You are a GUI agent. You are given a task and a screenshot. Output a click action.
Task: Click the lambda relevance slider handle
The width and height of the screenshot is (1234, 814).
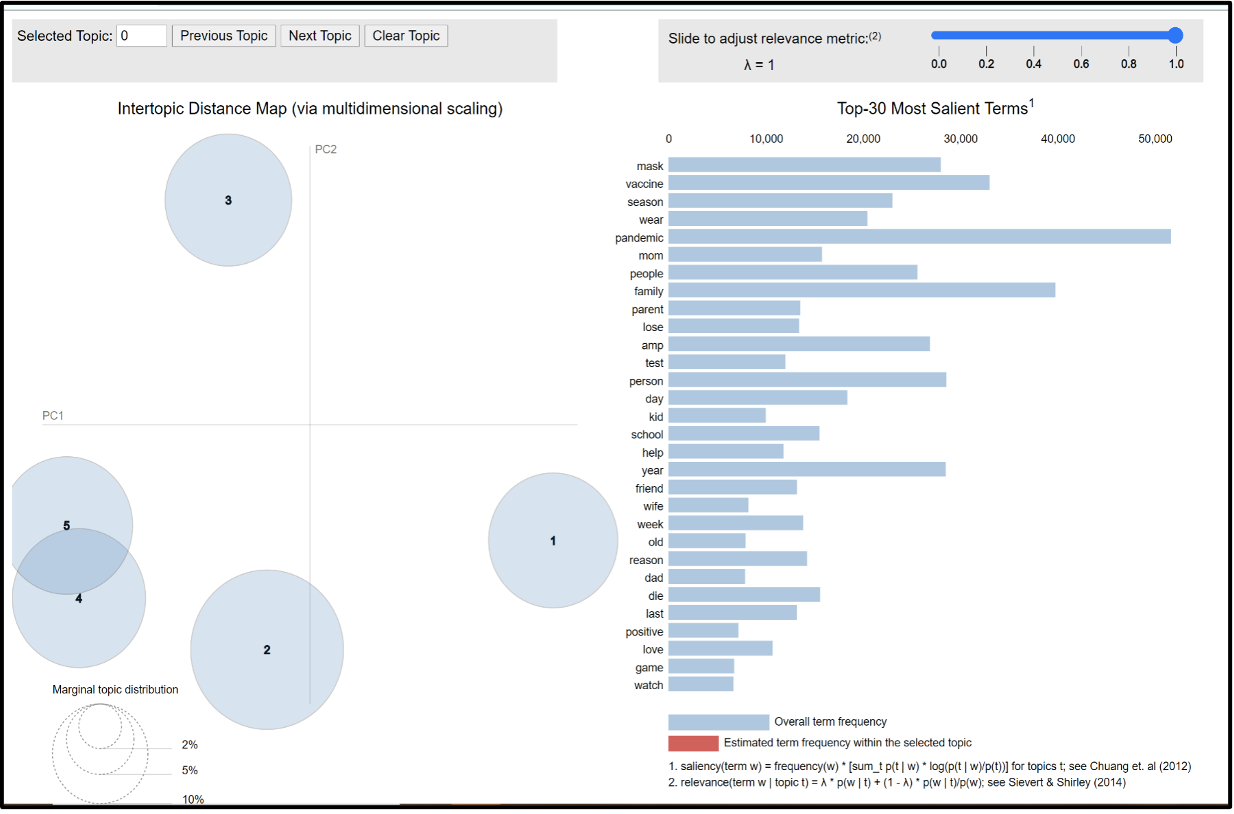click(1175, 35)
